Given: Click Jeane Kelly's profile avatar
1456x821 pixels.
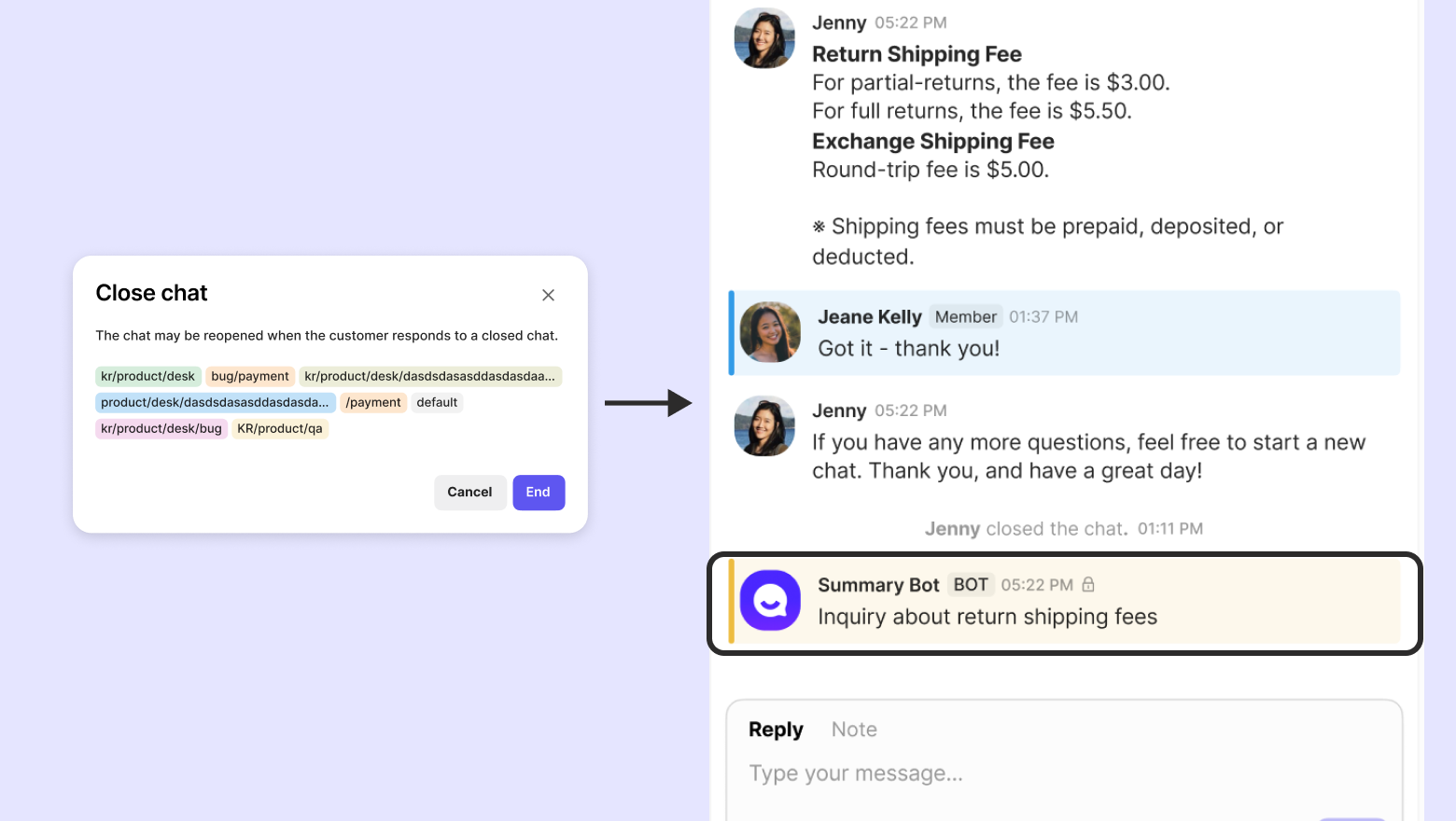Looking at the screenshot, I should click(x=770, y=332).
